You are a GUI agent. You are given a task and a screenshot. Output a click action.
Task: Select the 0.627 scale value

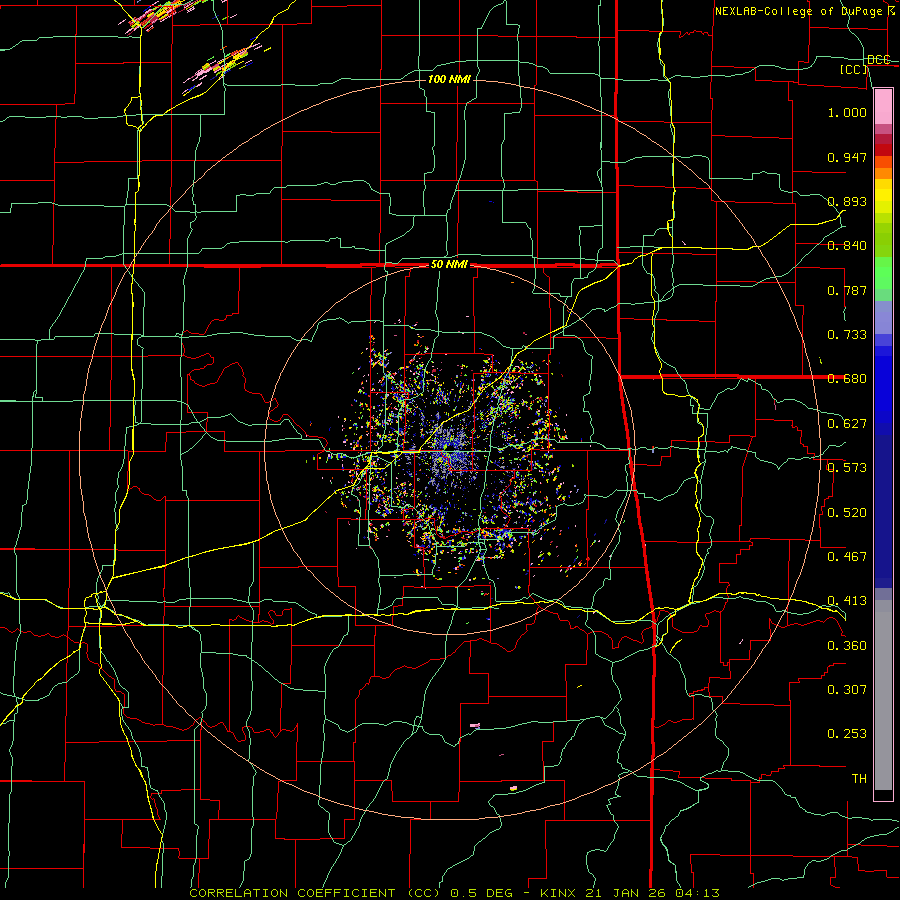847,424
